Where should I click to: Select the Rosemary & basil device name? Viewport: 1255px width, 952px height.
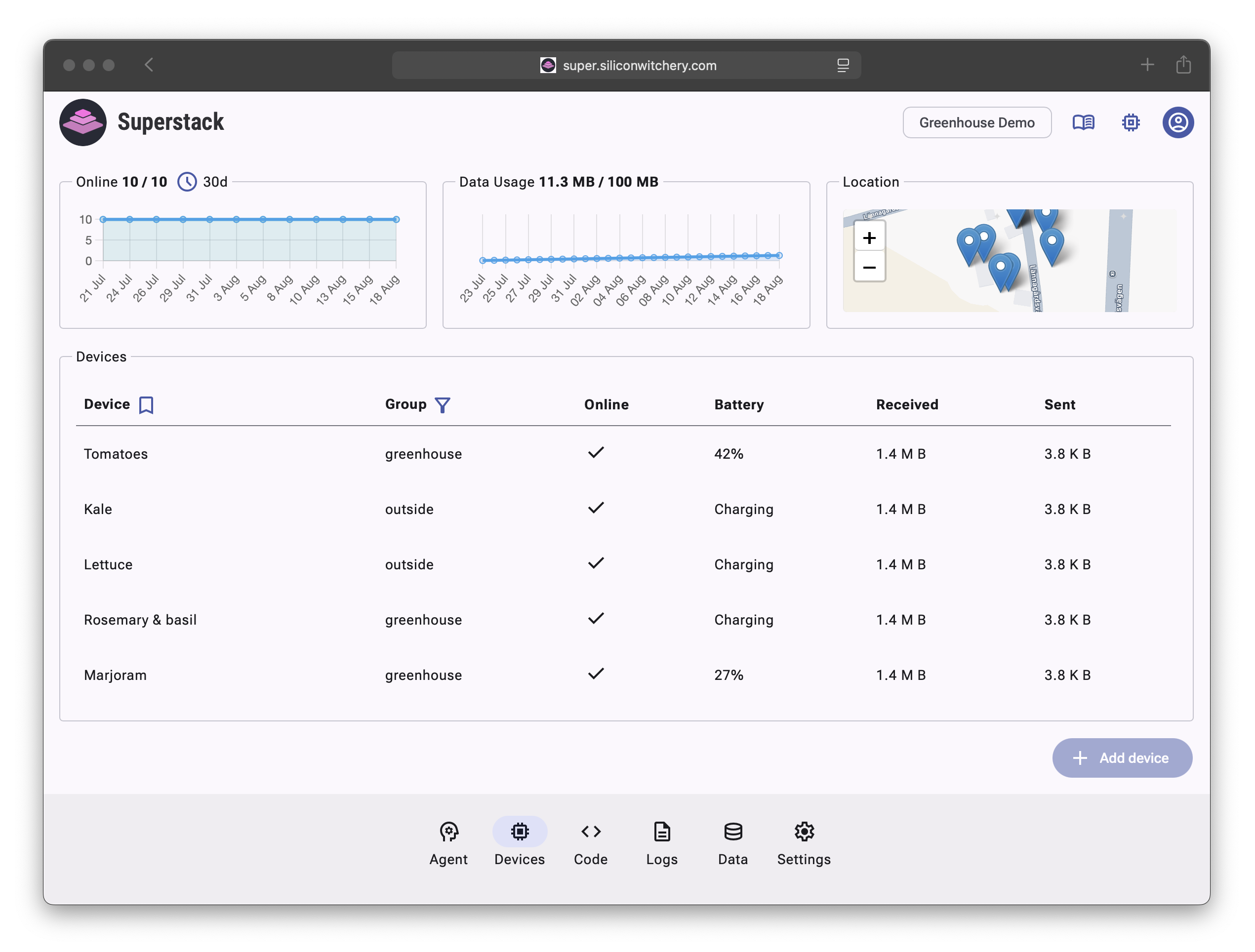click(x=140, y=620)
